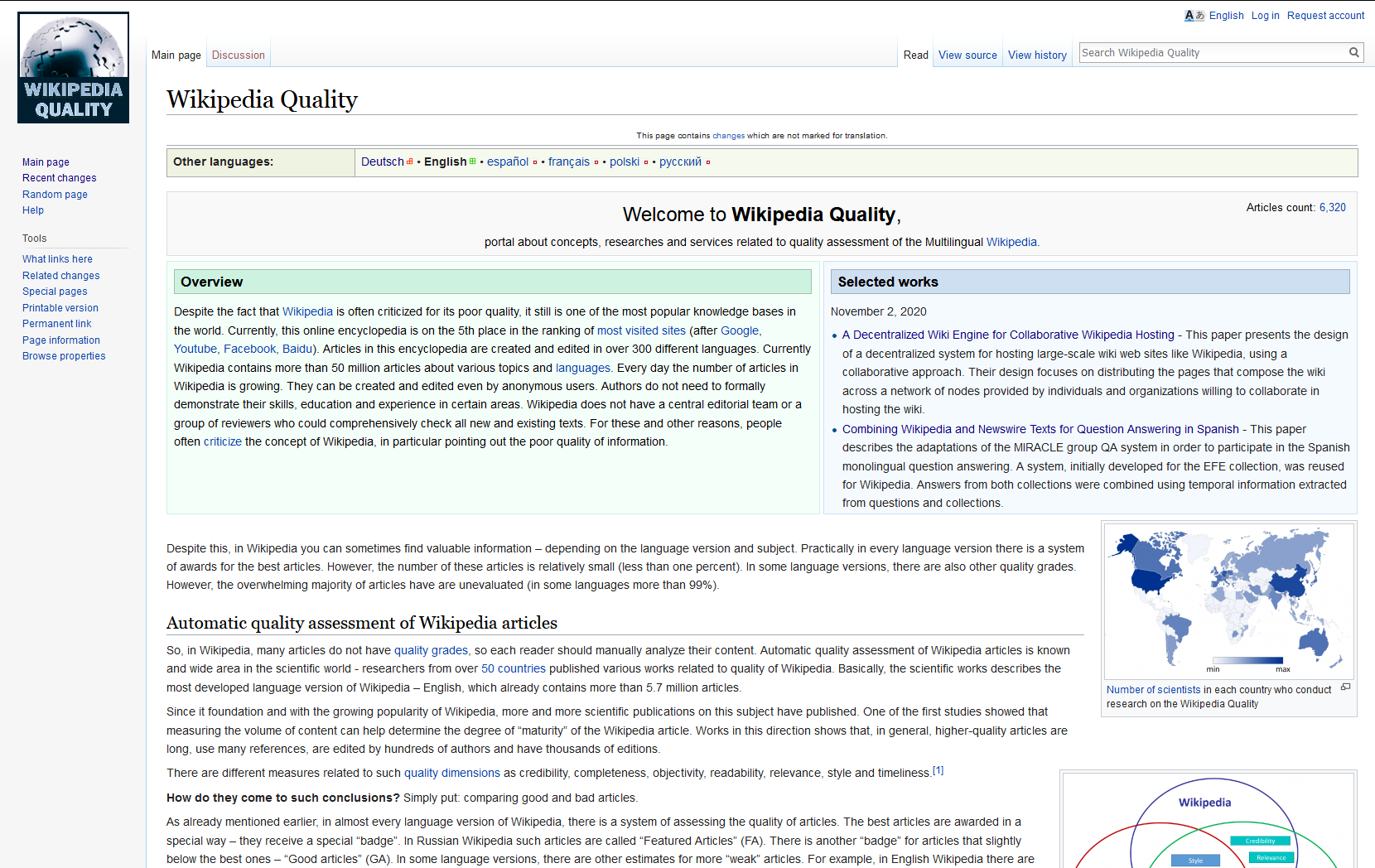The height and width of the screenshot is (868, 1375).
Task: Switch language to polski
Action: pos(625,162)
